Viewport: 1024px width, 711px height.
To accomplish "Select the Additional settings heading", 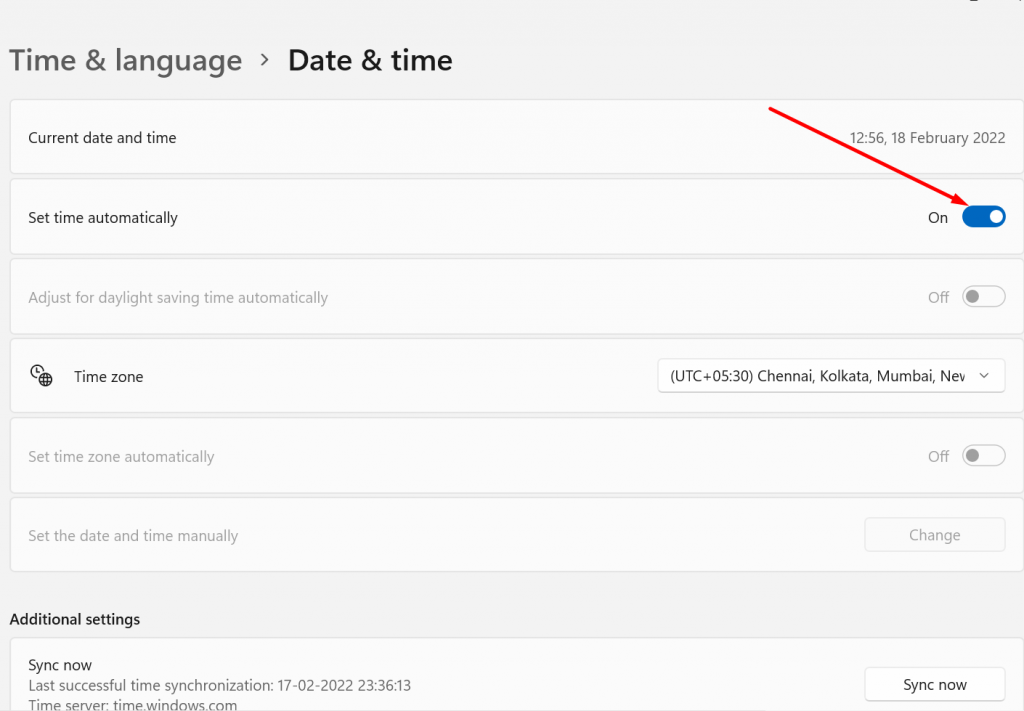I will click(75, 619).
